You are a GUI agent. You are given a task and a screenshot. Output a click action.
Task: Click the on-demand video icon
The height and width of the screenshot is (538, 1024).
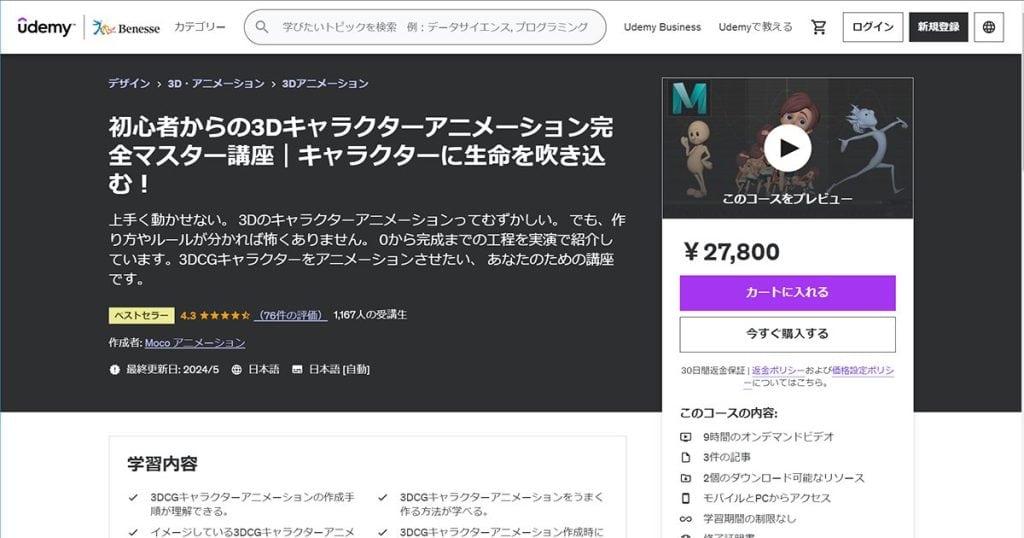686,437
